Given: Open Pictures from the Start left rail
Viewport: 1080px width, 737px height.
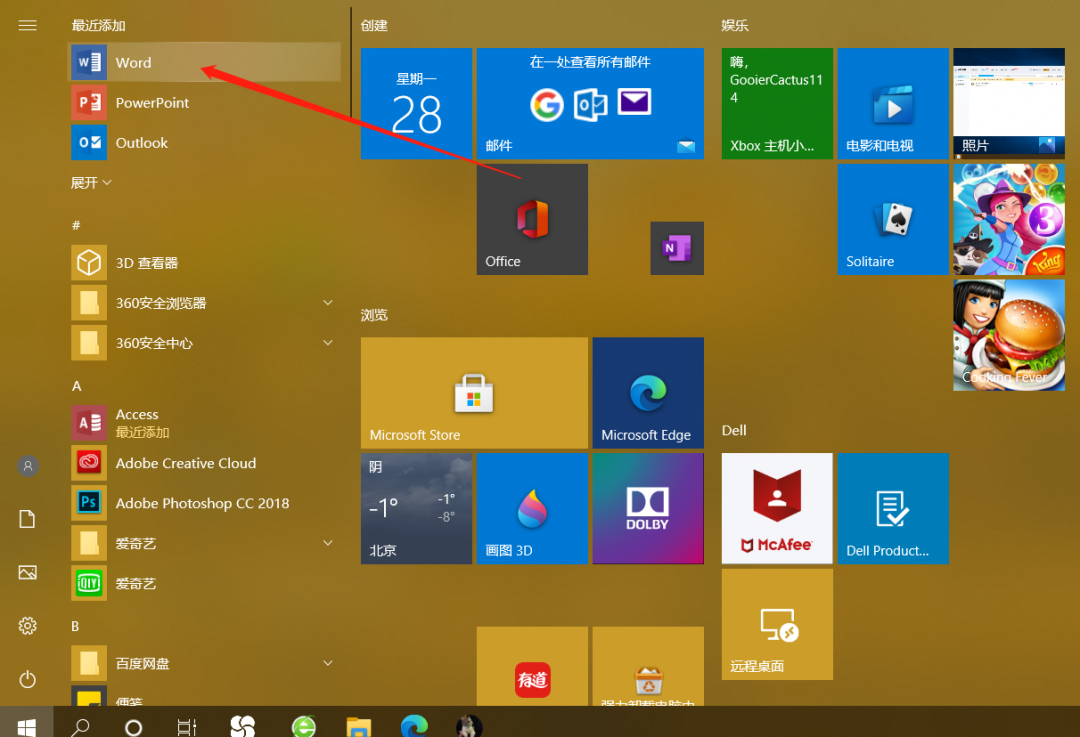Looking at the screenshot, I should (x=28, y=572).
